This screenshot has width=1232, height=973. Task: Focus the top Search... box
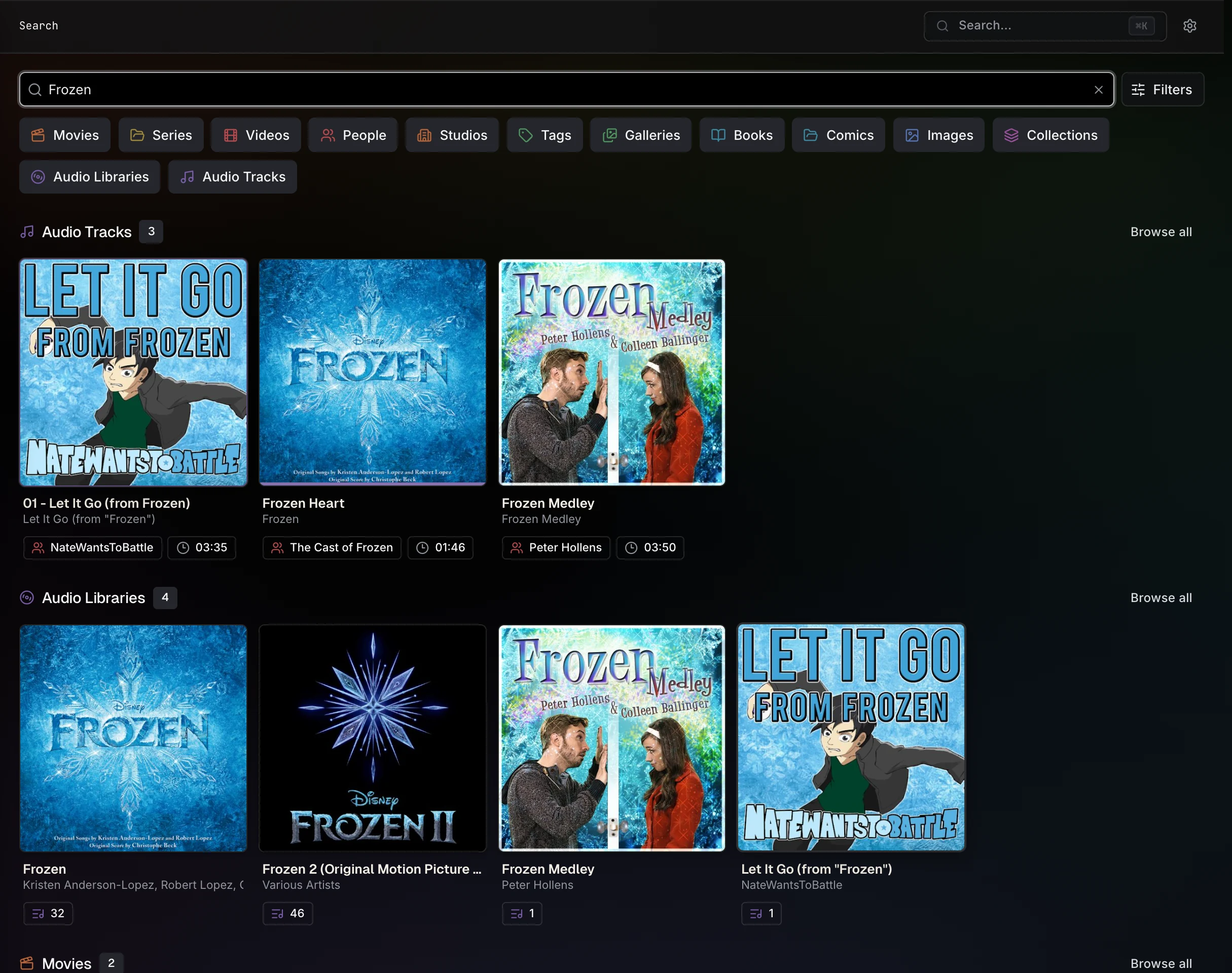(1044, 26)
